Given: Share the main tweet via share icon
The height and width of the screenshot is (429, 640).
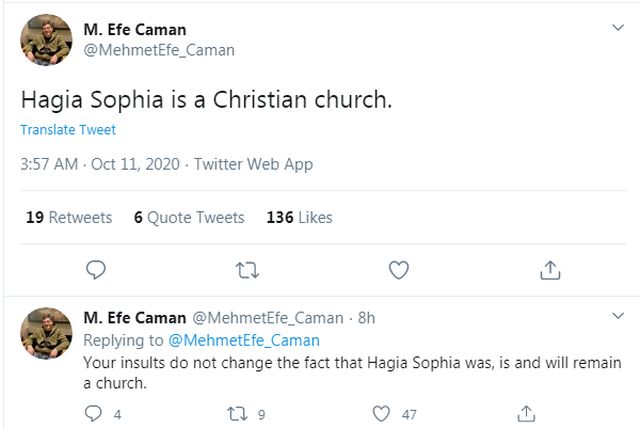Looking at the screenshot, I should (549, 269).
